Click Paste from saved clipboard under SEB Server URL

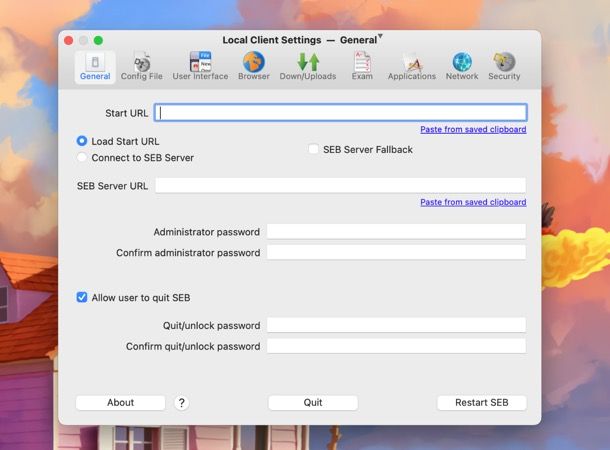tap(473, 202)
